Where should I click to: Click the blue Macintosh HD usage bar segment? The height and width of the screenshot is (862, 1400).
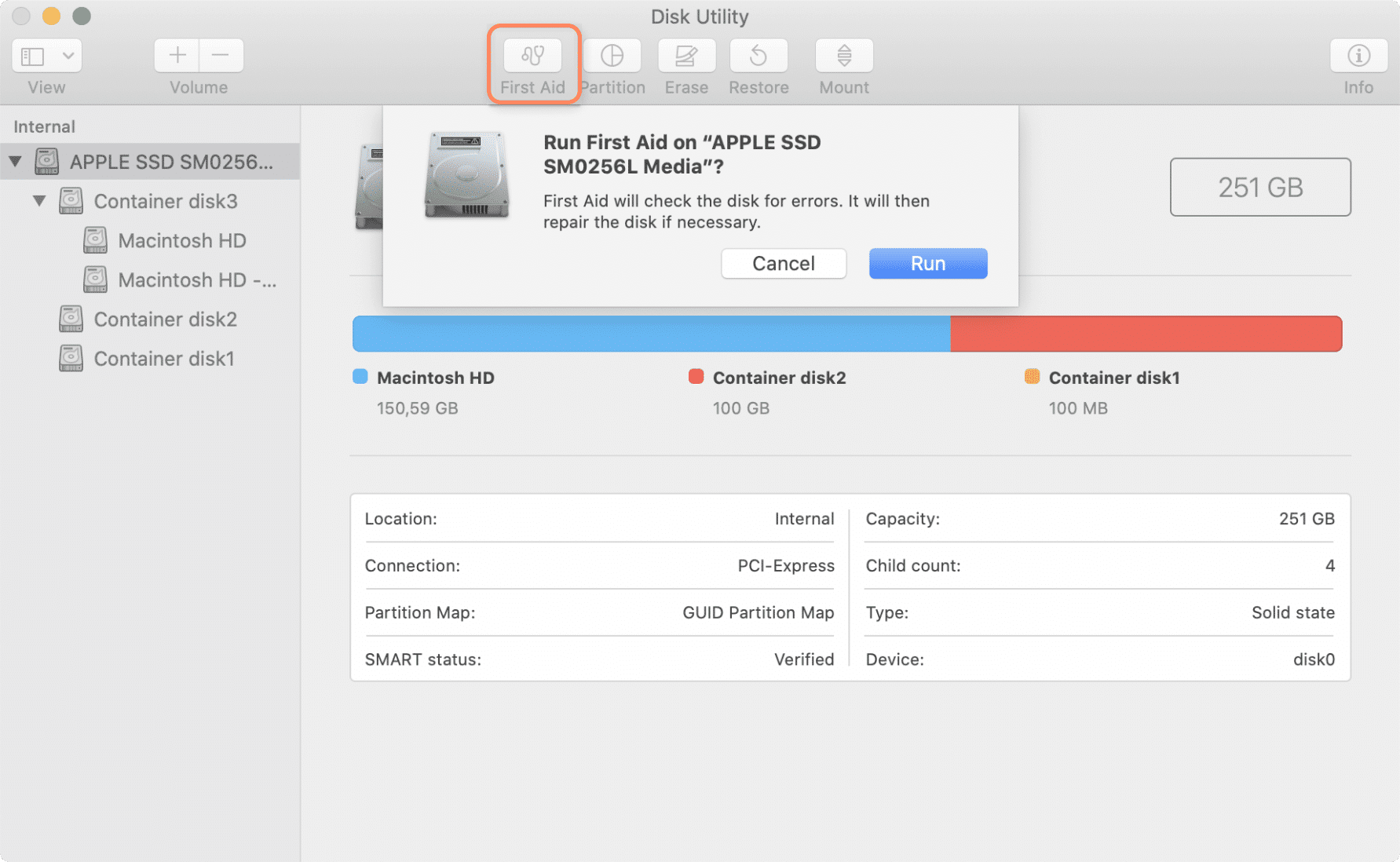pos(650,333)
